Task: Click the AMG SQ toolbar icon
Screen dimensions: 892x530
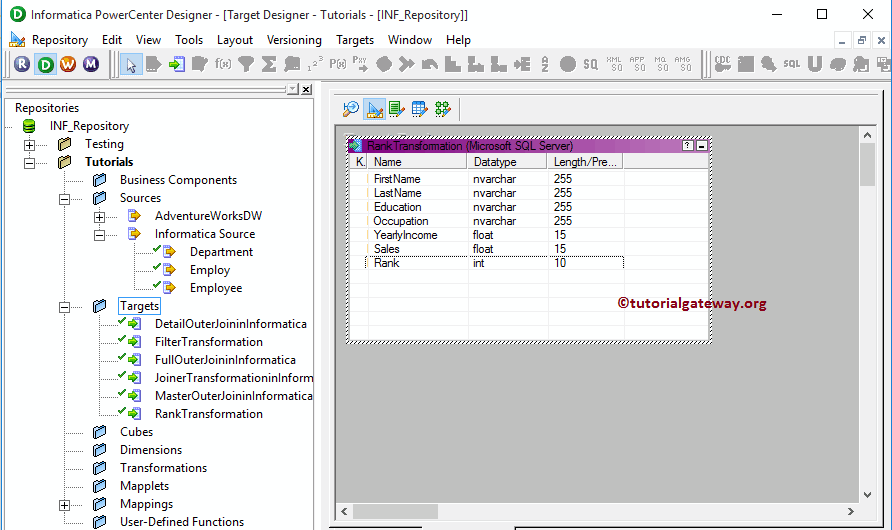Action: (x=683, y=64)
